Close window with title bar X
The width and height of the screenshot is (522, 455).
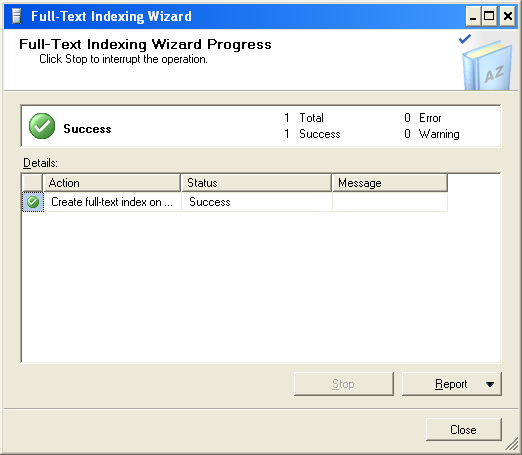(x=508, y=16)
